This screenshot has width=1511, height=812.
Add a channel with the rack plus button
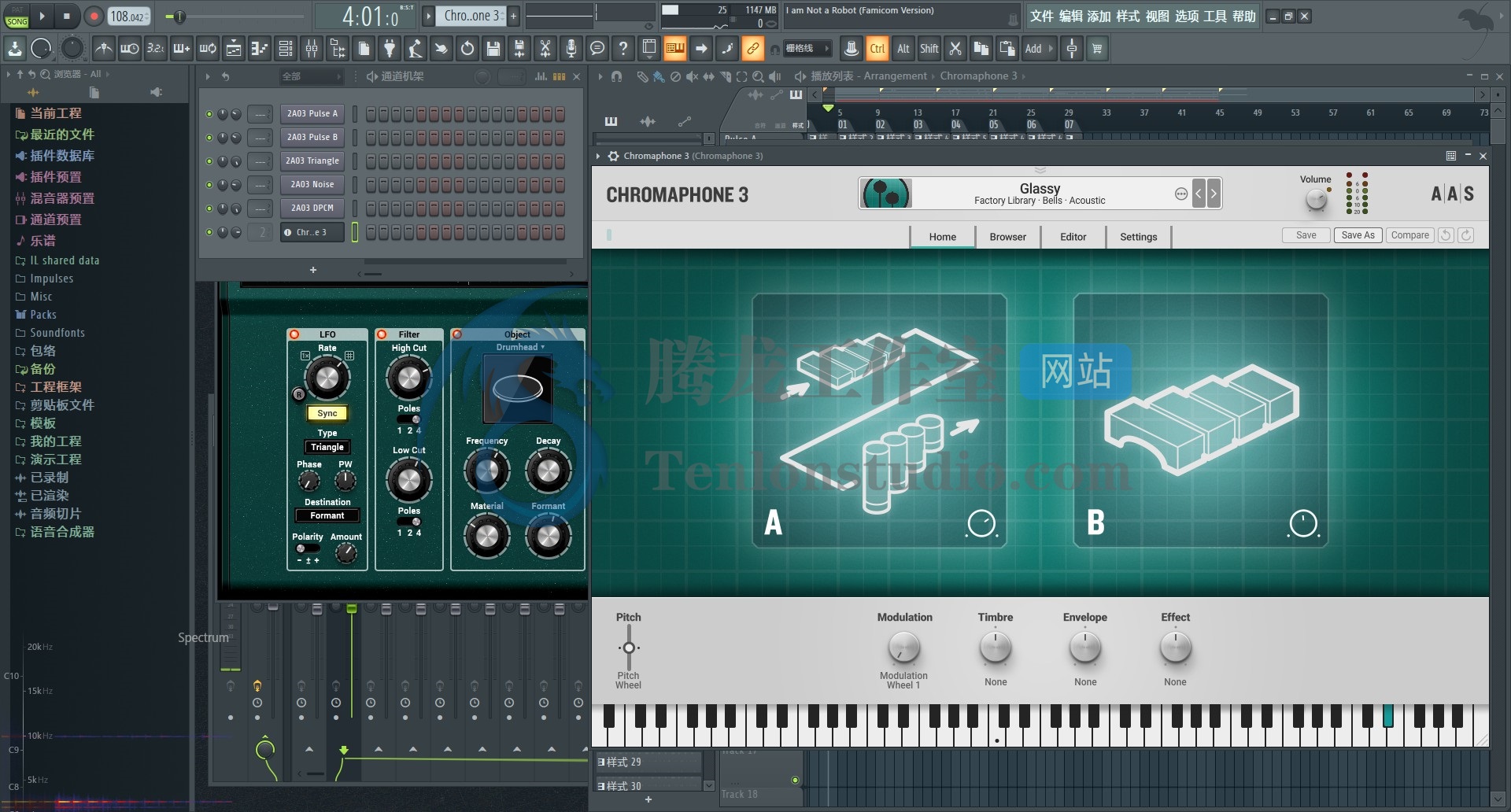pyautogui.click(x=313, y=270)
